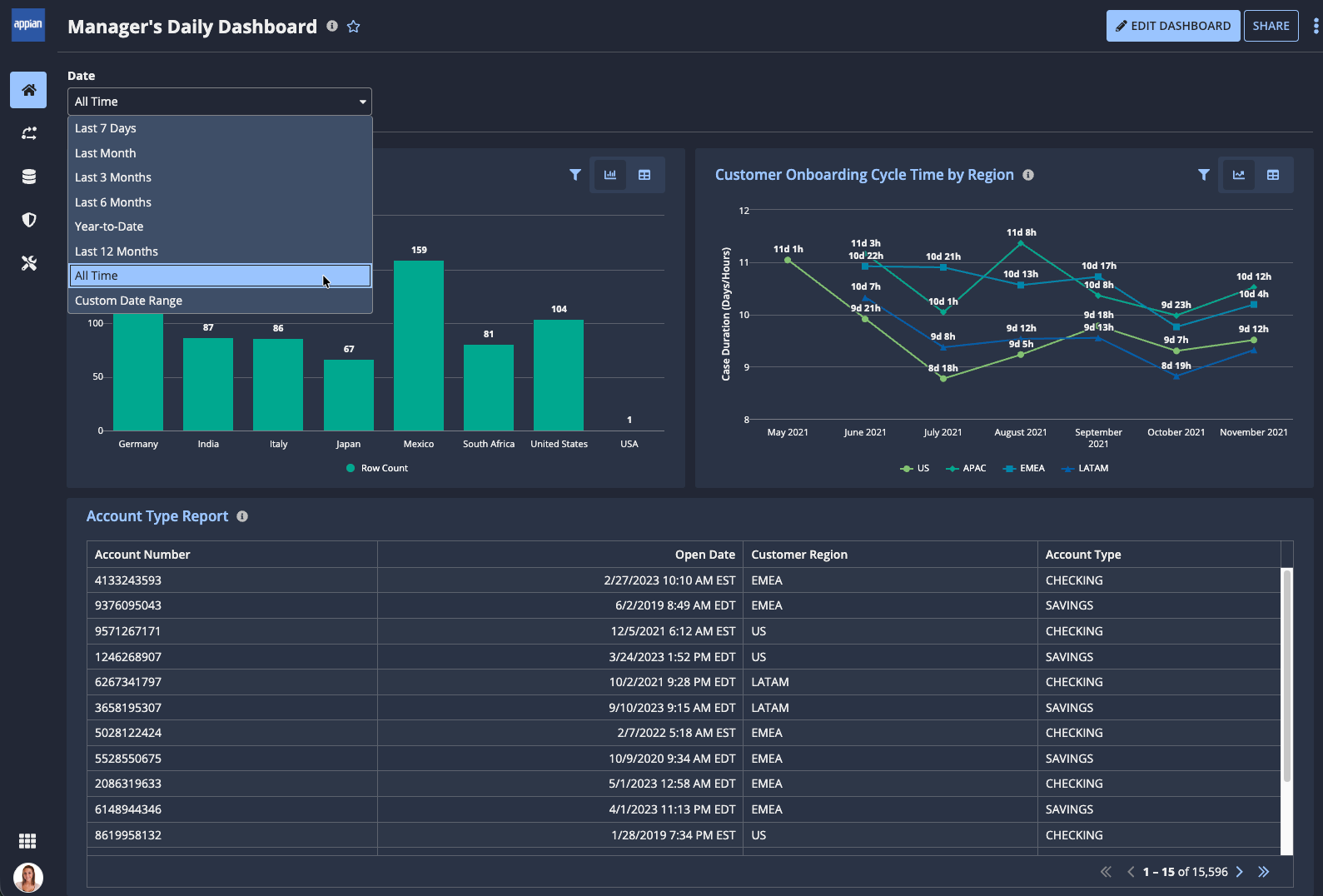Screen dimensions: 1323x896
Task: Toggle US series in legend
Action: [x=915, y=468]
